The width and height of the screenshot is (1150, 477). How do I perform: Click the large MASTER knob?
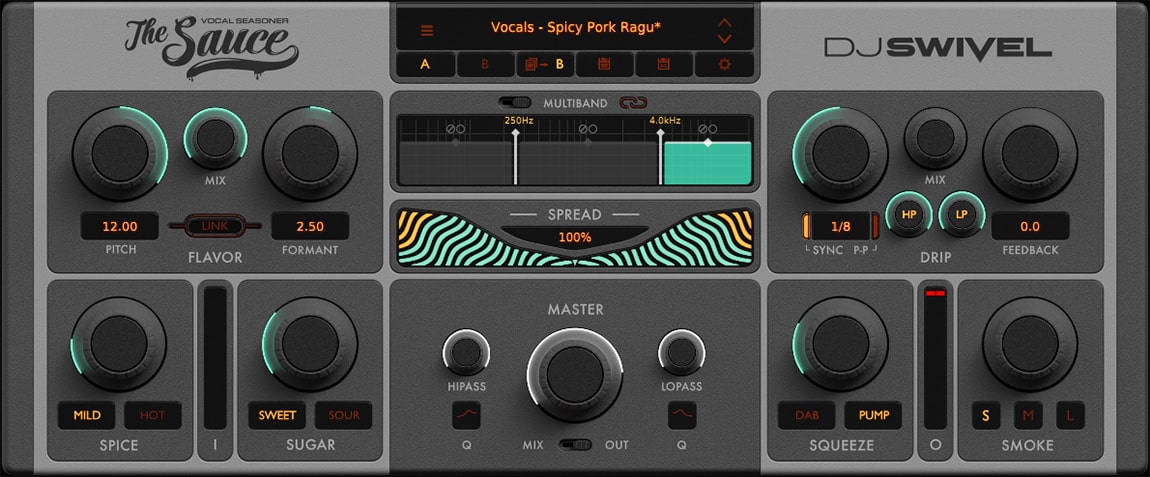coord(575,375)
